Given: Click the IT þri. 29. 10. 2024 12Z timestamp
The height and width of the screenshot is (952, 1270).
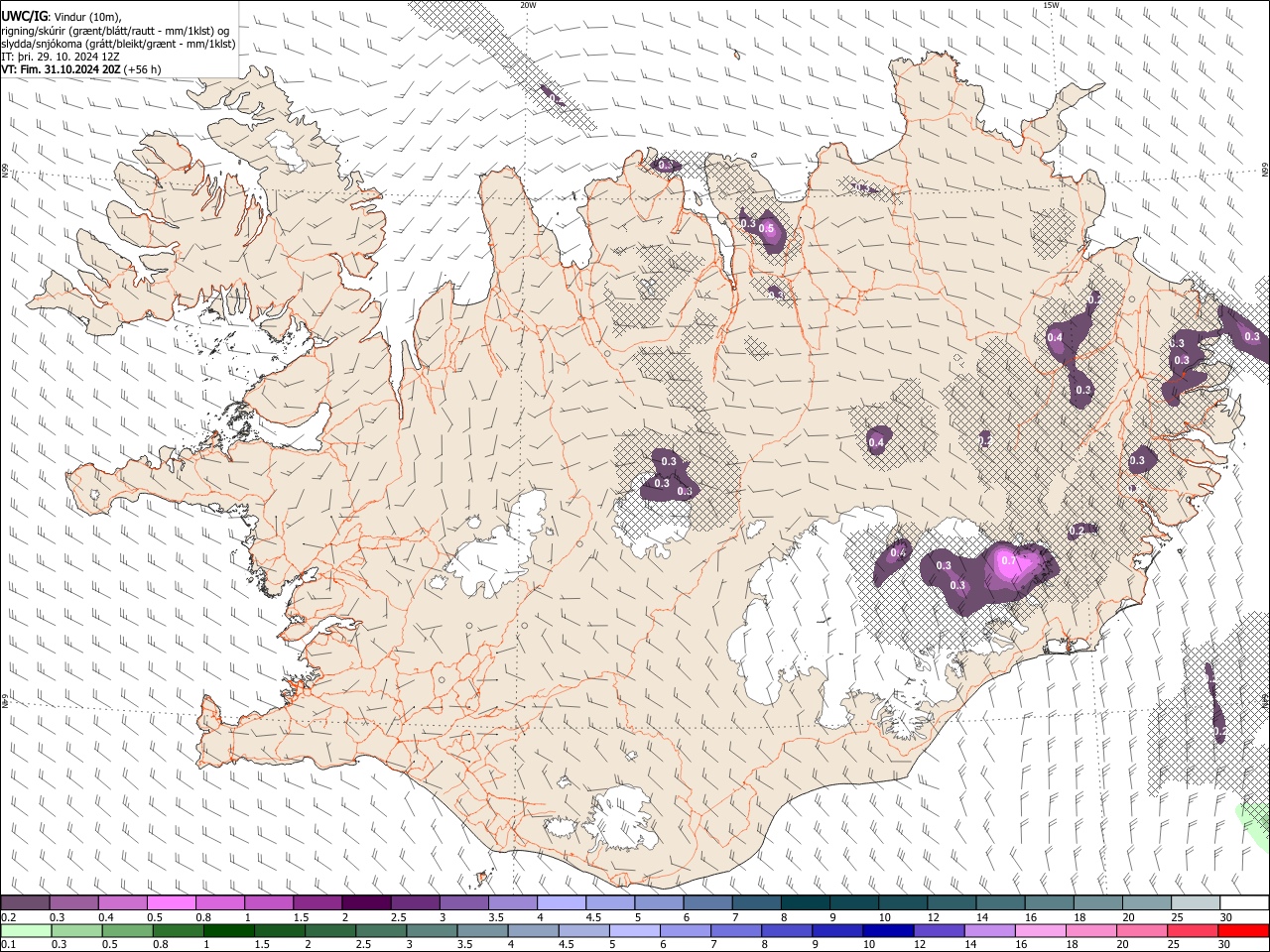Looking at the screenshot, I should [x=61, y=57].
